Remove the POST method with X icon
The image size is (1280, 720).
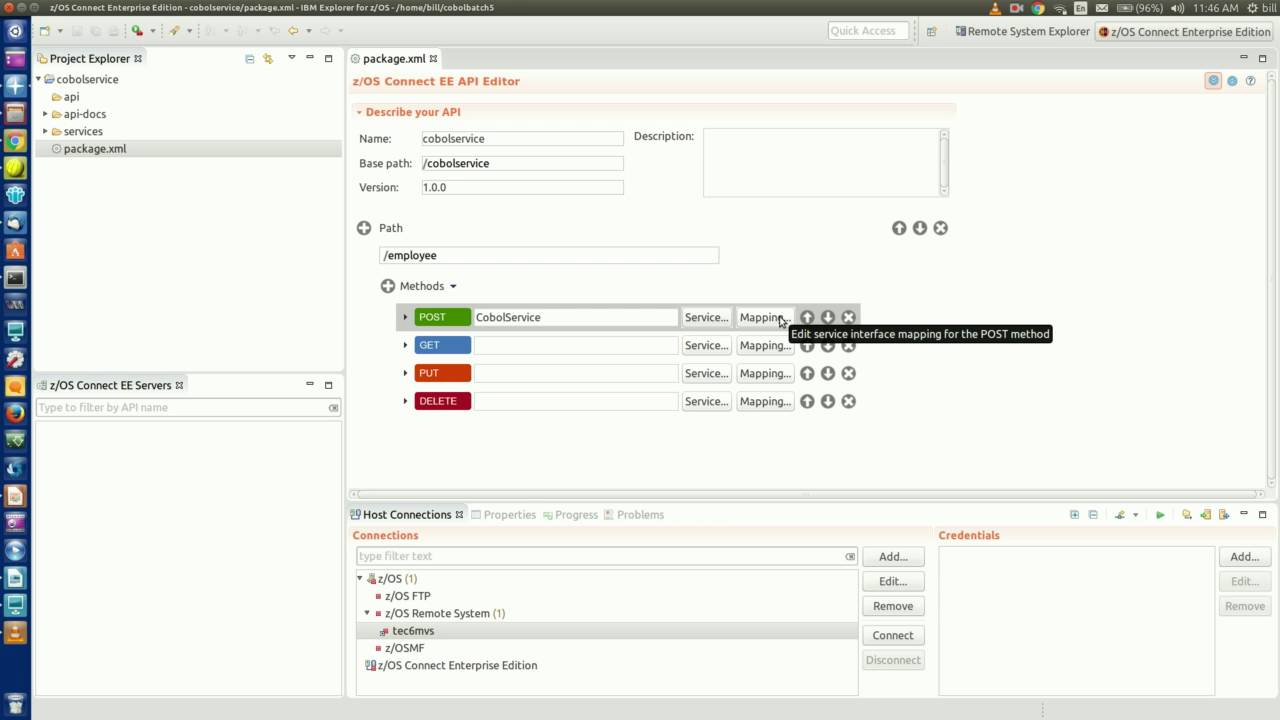(x=849, y=317)
